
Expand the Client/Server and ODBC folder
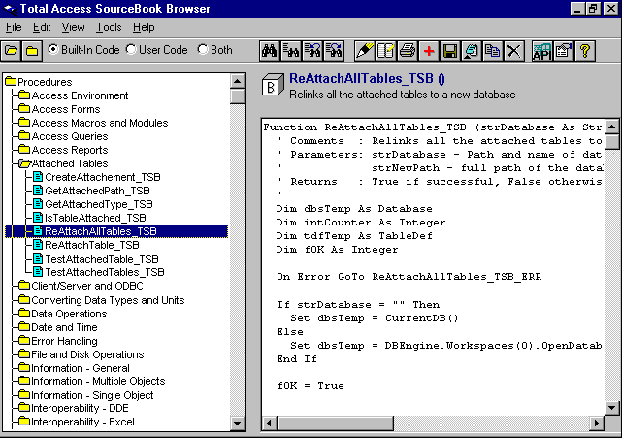(x=24, y=286)
